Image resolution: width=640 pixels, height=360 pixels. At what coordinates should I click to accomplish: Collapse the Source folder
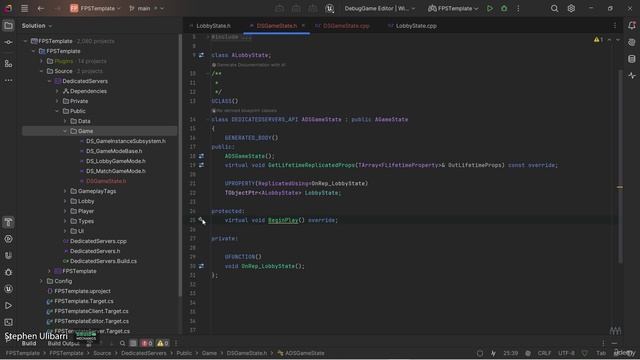click(x=41, y=71)
